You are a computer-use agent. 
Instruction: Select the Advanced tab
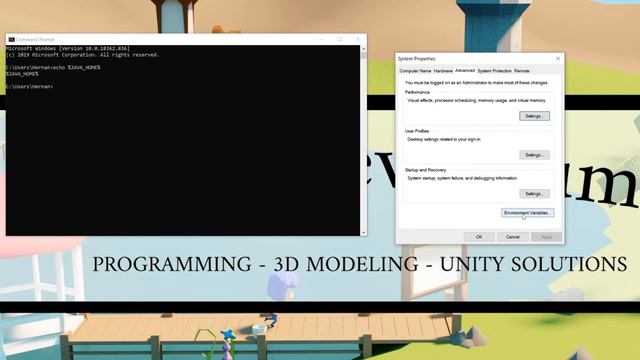465,71
